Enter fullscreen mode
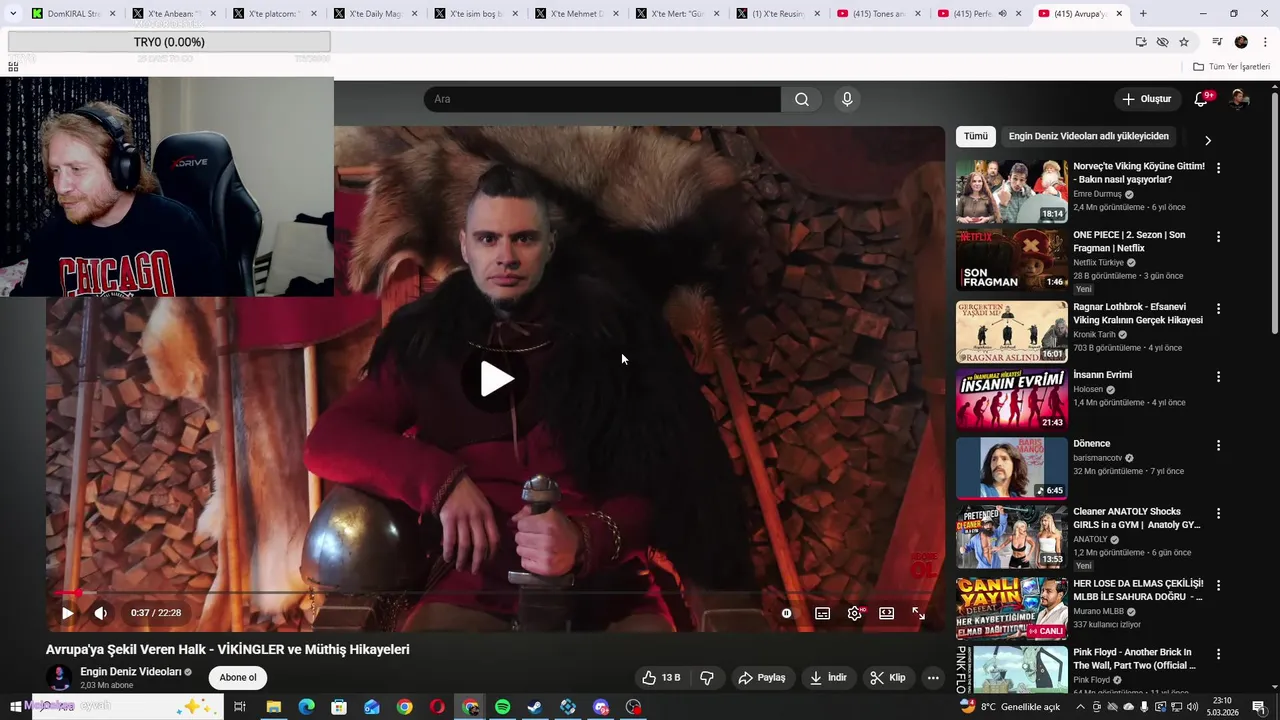Viewport: 1280px width, 720px height. coord(918,613)
